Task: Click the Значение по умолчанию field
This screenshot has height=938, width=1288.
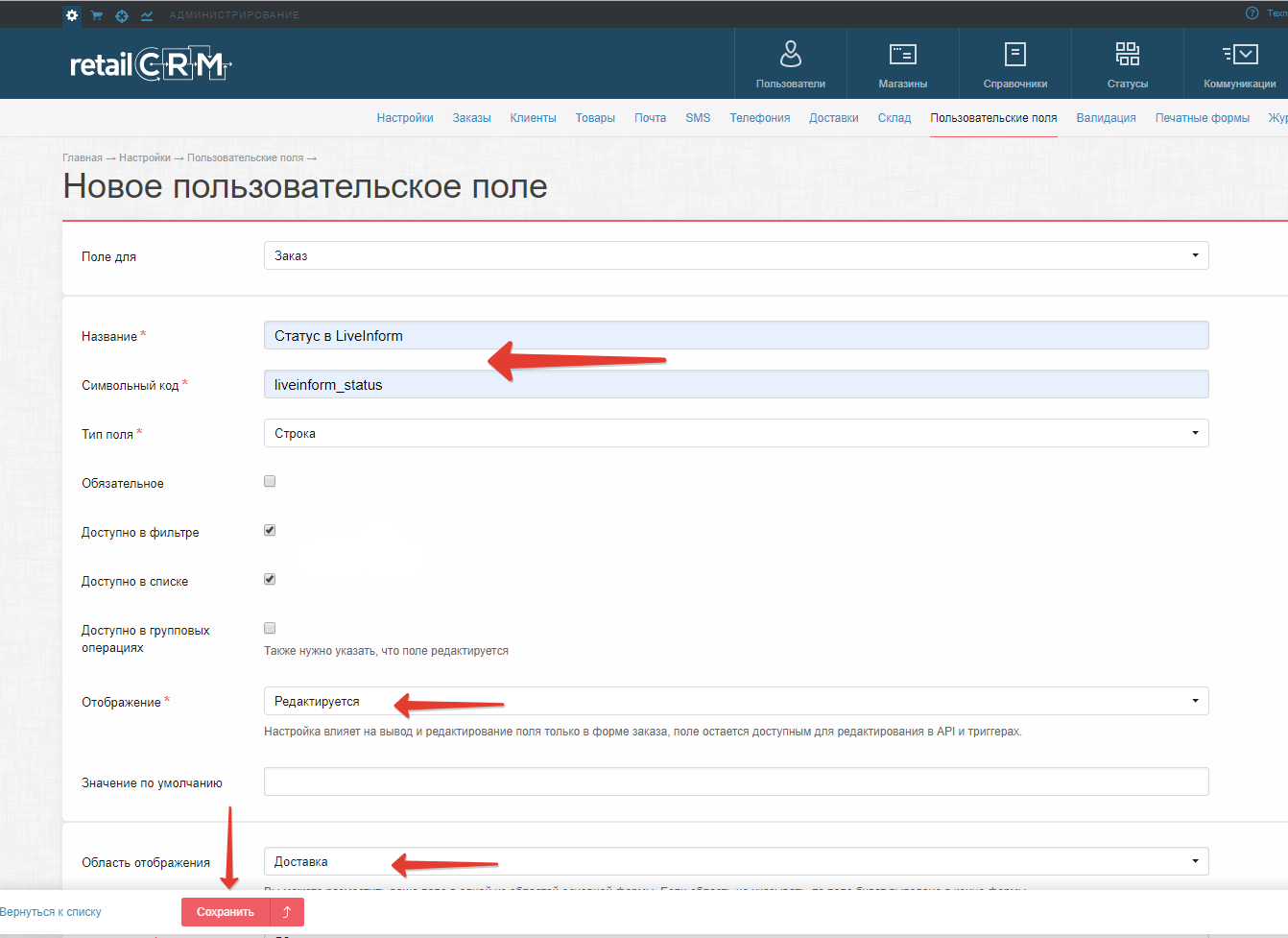Action: pyautogui.click(x=736, y=782)
